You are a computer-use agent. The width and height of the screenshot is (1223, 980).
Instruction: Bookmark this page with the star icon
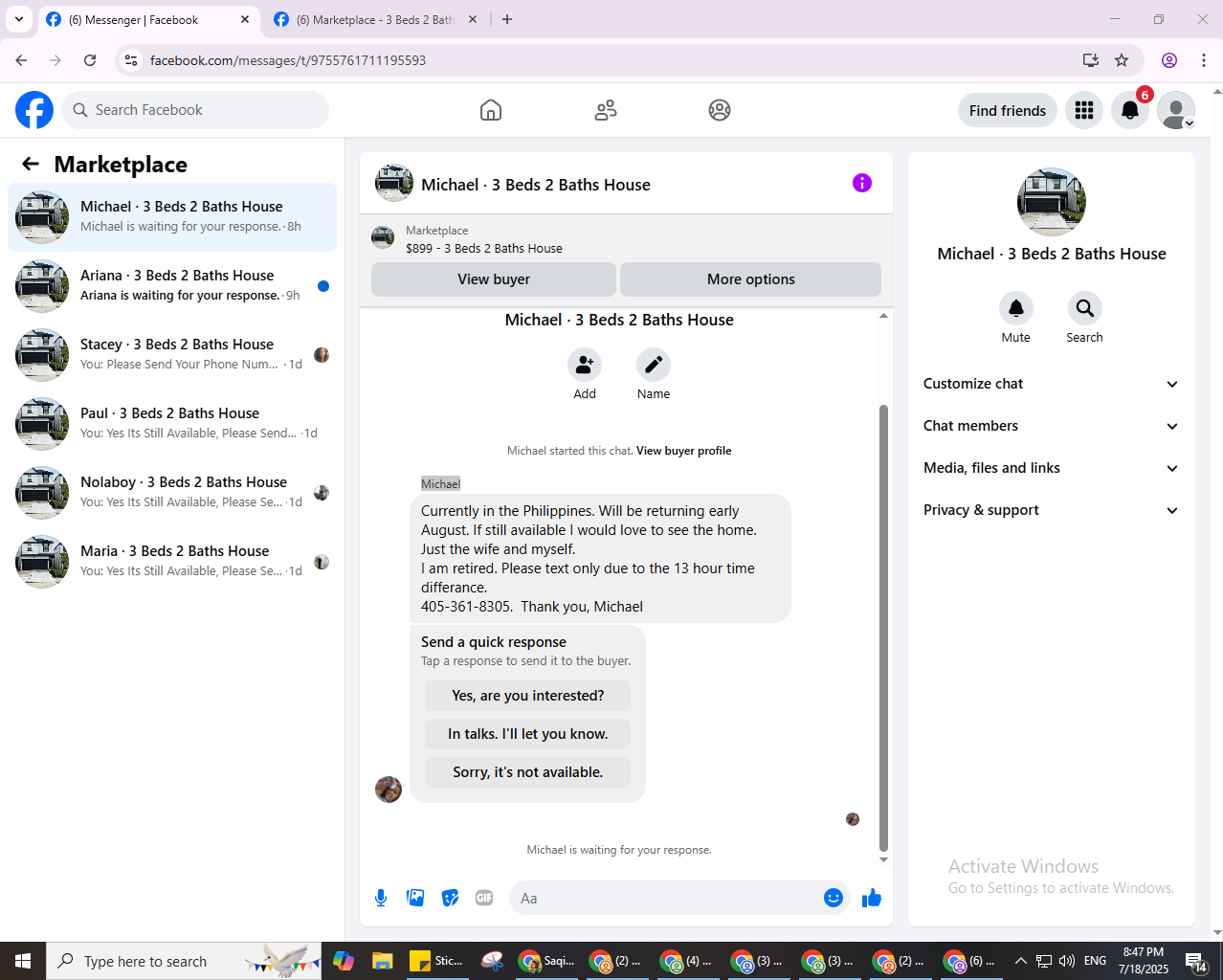pyautogui.click(x=1122, y=60)
